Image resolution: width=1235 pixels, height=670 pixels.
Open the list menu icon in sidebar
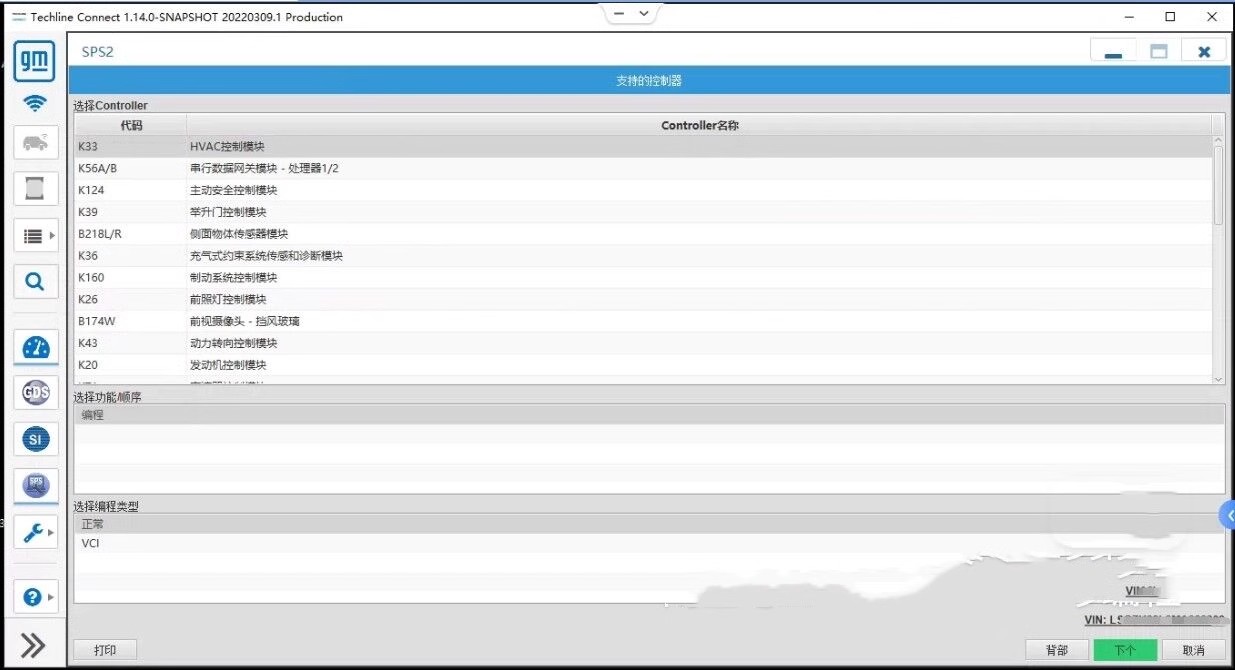[x=32, y=236]
